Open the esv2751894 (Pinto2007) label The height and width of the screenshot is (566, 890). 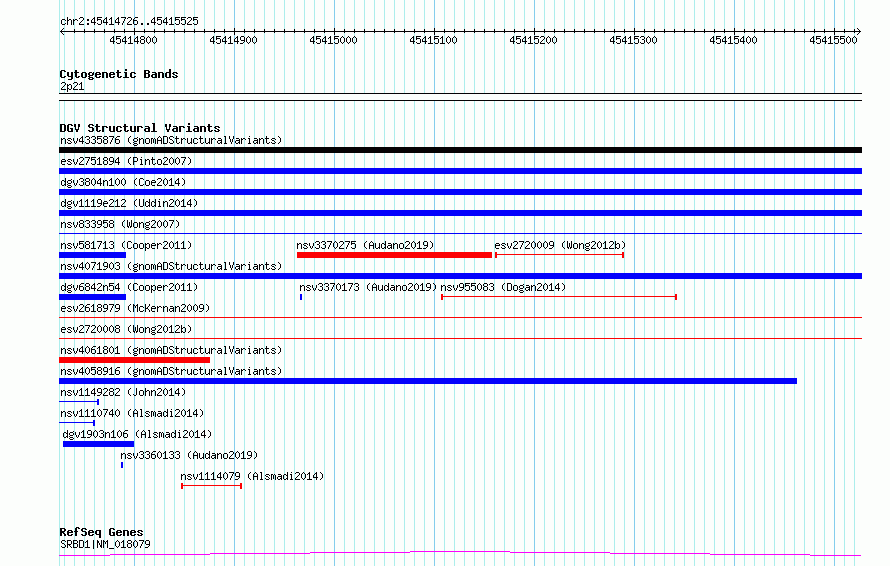(126, 161)
